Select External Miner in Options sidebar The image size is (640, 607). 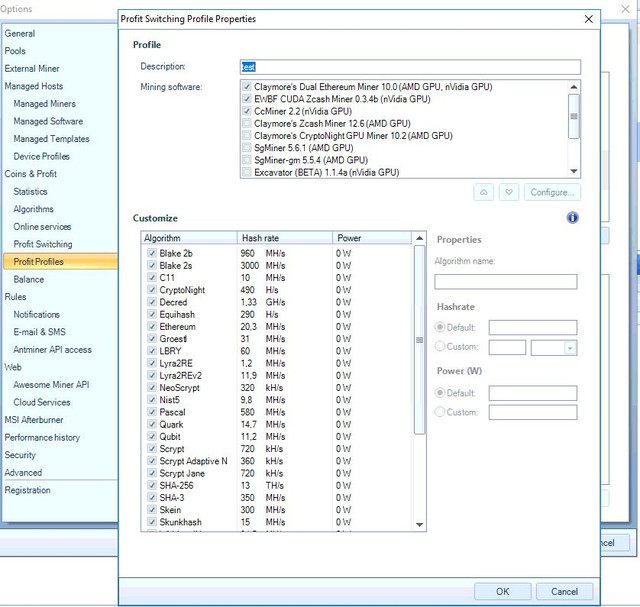(32, 69)
